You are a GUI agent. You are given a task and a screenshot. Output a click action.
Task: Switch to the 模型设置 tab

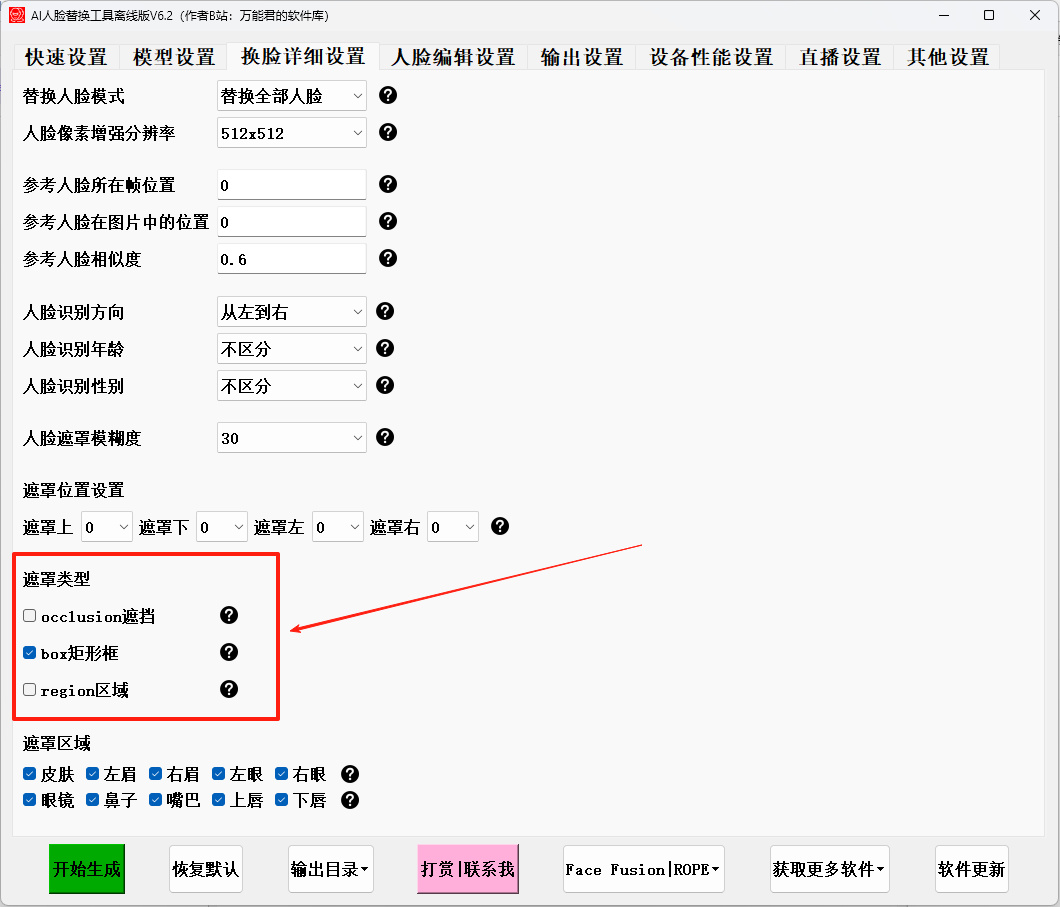[x=174, y=57]
